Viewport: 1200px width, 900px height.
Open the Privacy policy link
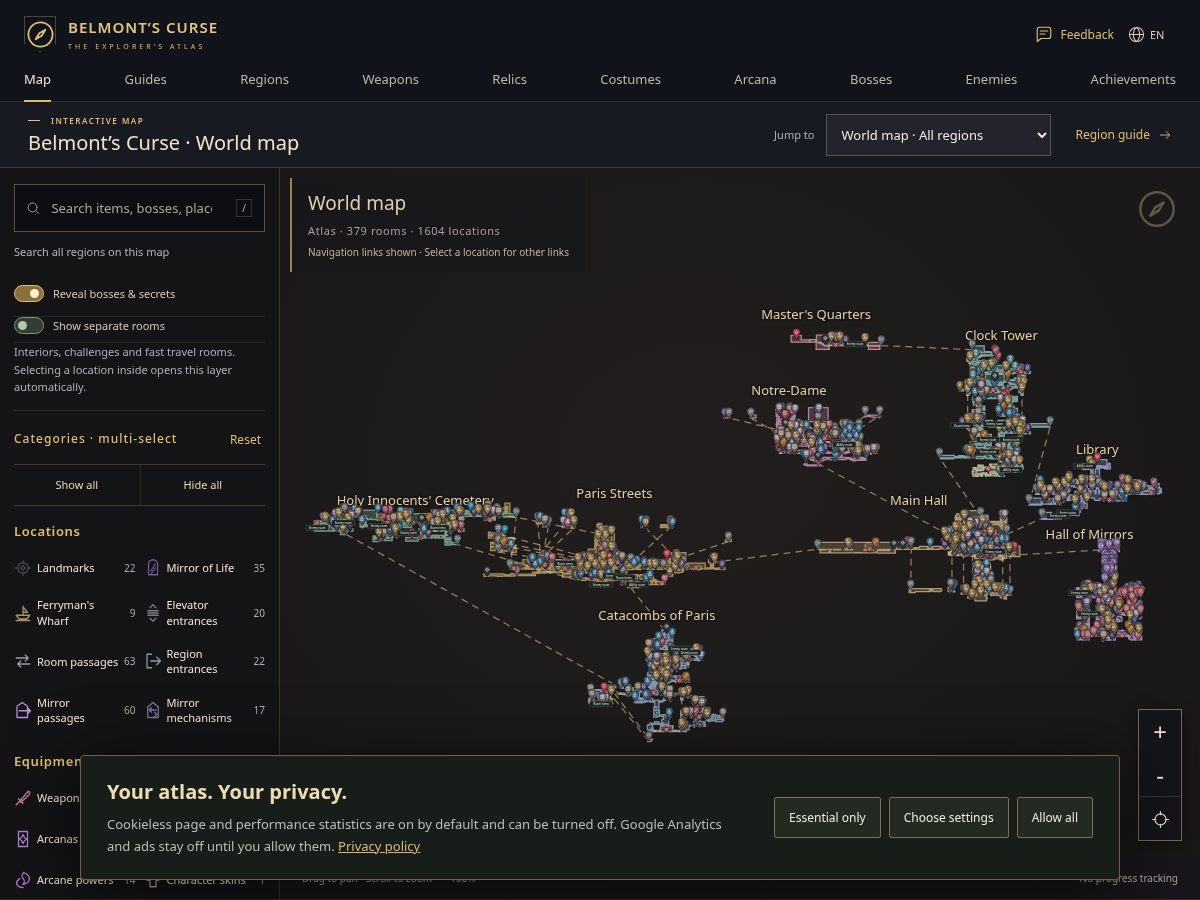[x=379, y=846]
